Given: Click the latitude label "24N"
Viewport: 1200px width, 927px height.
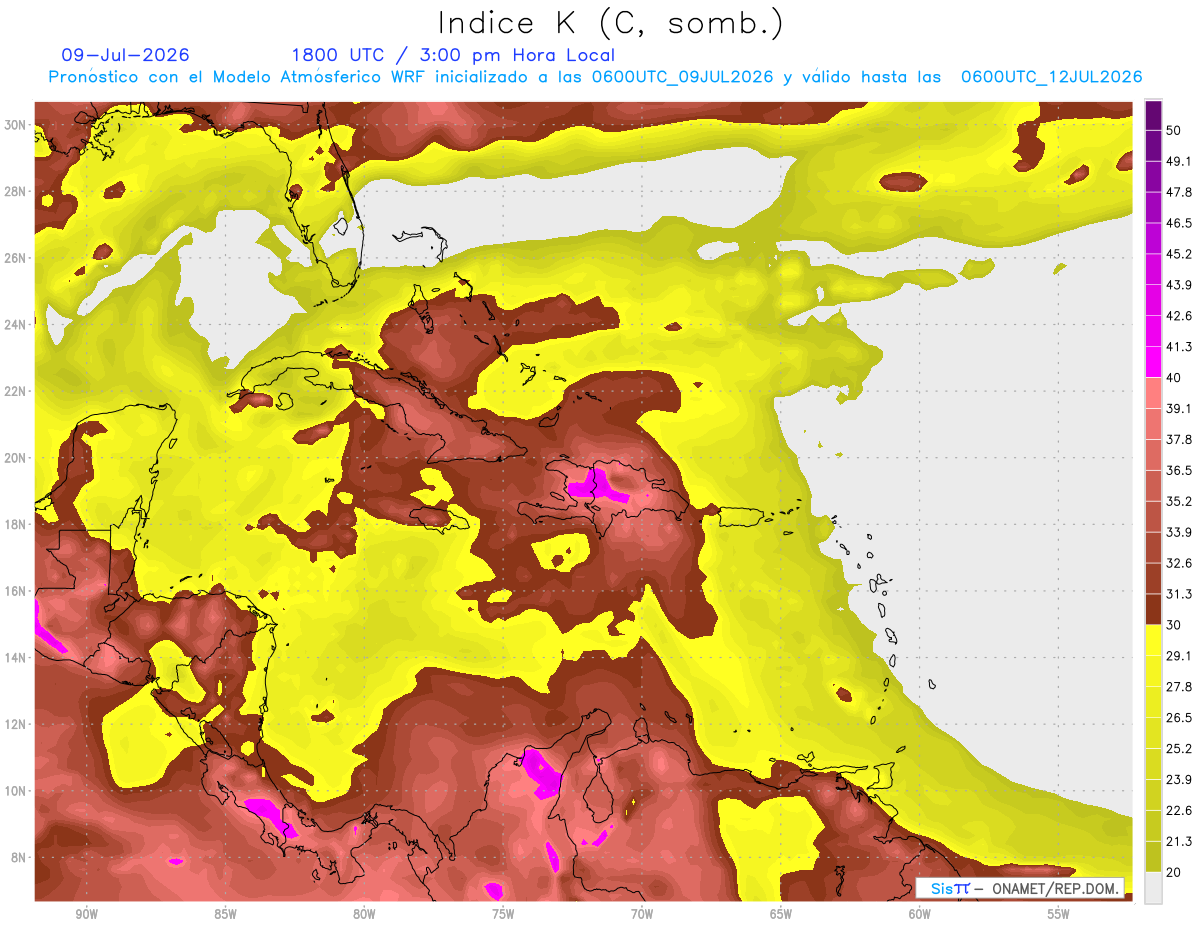Looking at the screenshot, I should tap(15, 324).
